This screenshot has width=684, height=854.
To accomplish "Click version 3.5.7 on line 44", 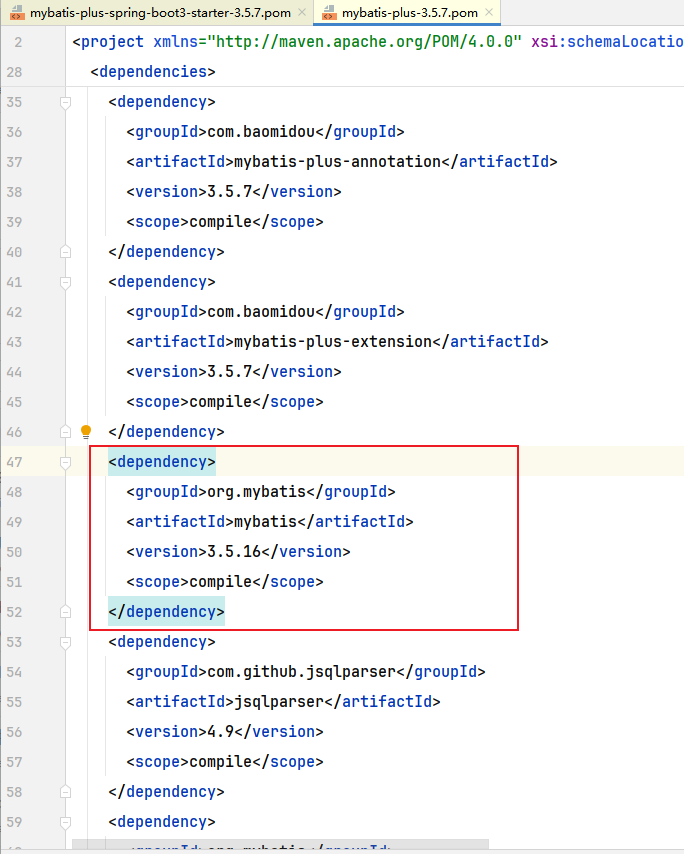I will click(x=230, y=372).
